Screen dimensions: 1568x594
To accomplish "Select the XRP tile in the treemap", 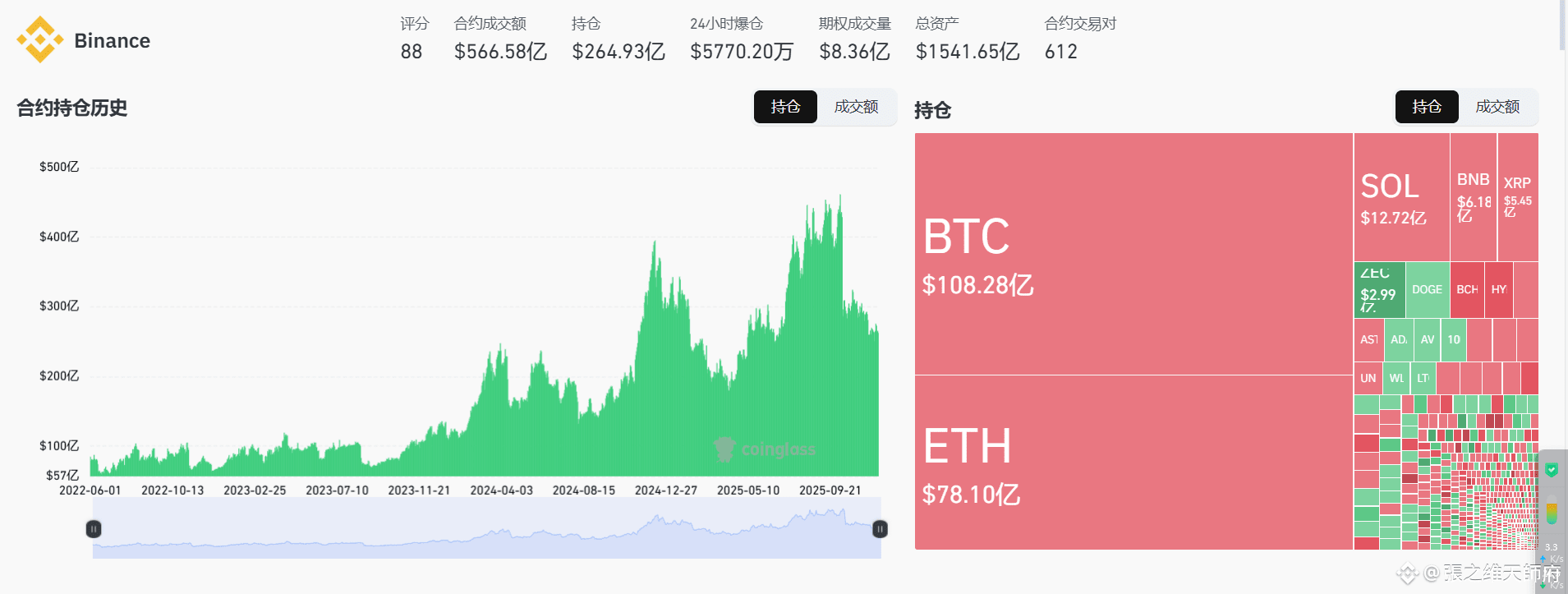I will coord(1518,197).
